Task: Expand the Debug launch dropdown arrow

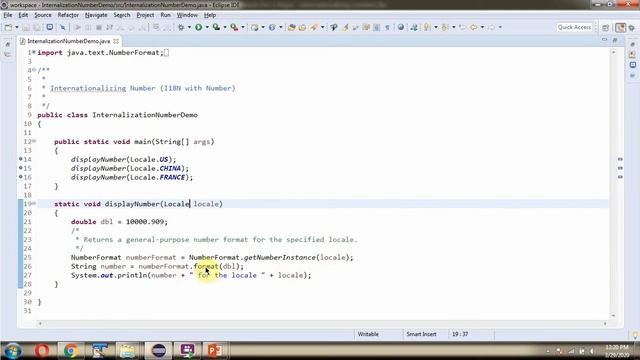Action: point(189,27)
